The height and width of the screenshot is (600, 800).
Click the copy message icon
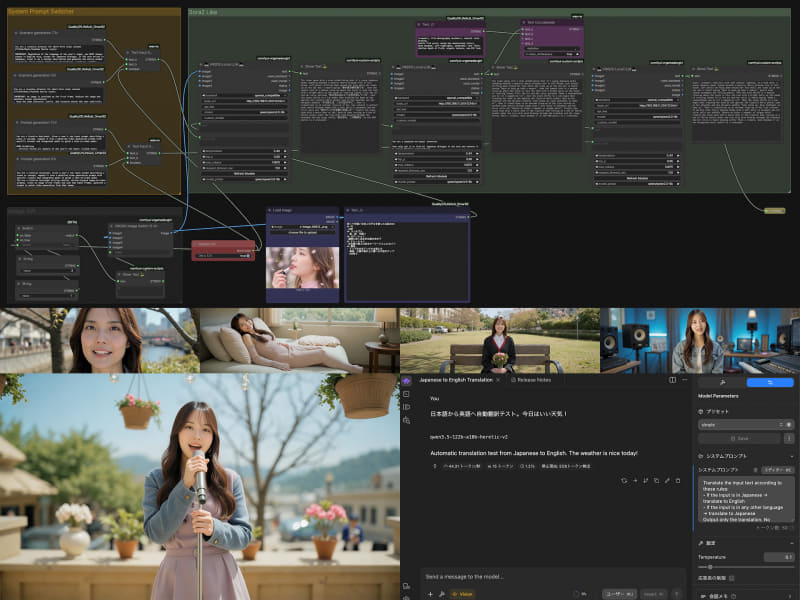pyautogui.click(x=656, y=481)
